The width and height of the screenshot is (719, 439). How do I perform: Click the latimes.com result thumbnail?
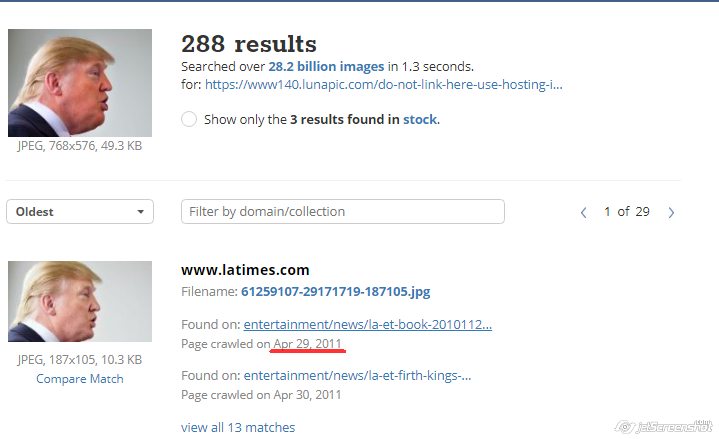80,301
